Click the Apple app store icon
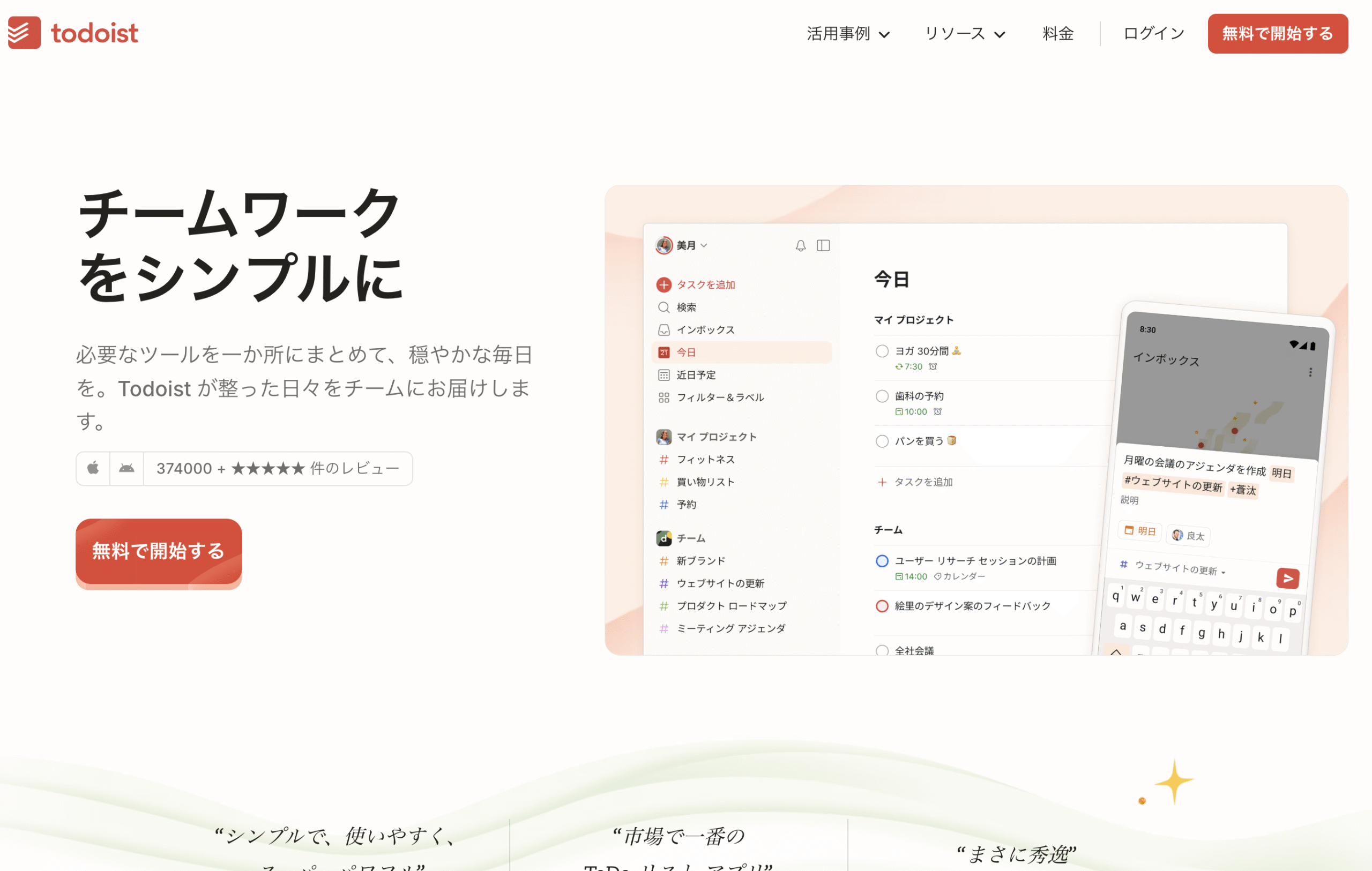Image resolution: width=1372 pixels, height=871 pixels. point(93,468)
